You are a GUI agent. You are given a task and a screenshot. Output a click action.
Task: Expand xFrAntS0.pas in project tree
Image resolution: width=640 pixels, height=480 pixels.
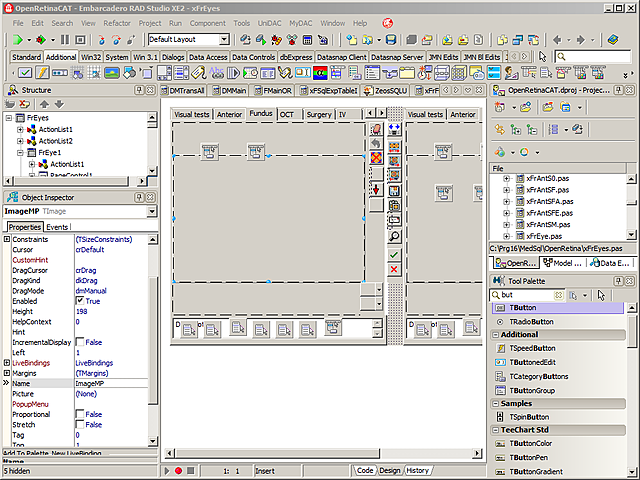coord(506,179)
